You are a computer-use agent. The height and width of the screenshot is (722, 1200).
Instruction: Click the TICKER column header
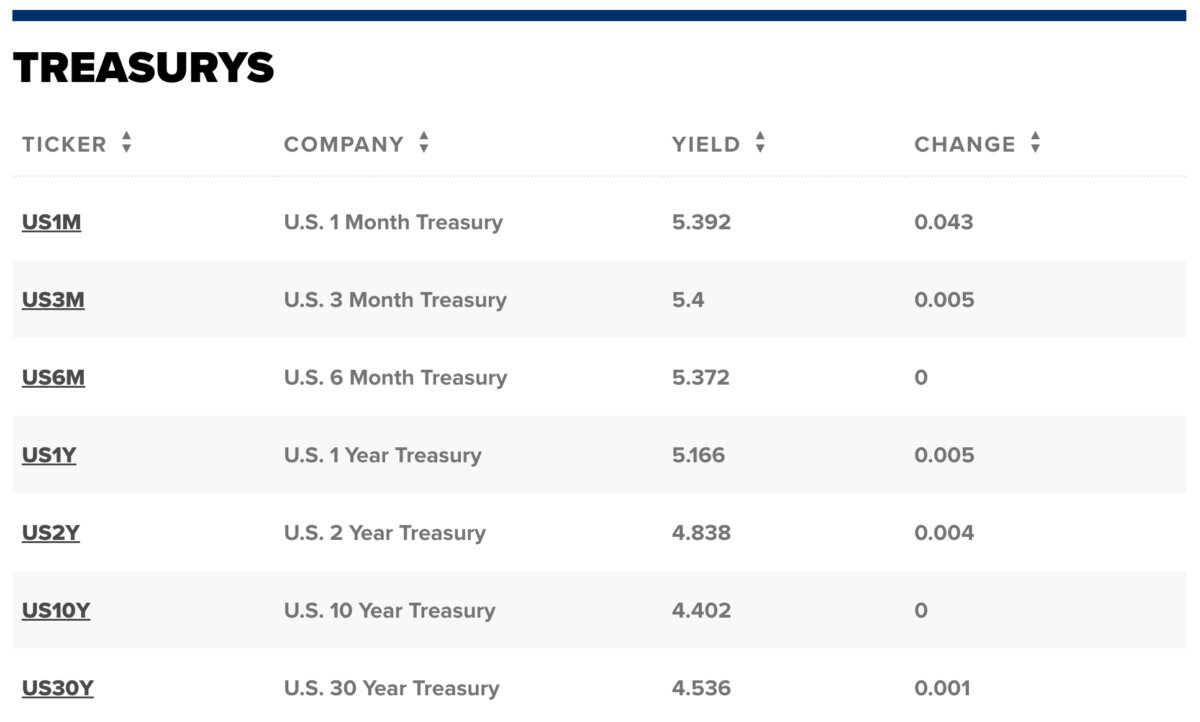[64, 144]
